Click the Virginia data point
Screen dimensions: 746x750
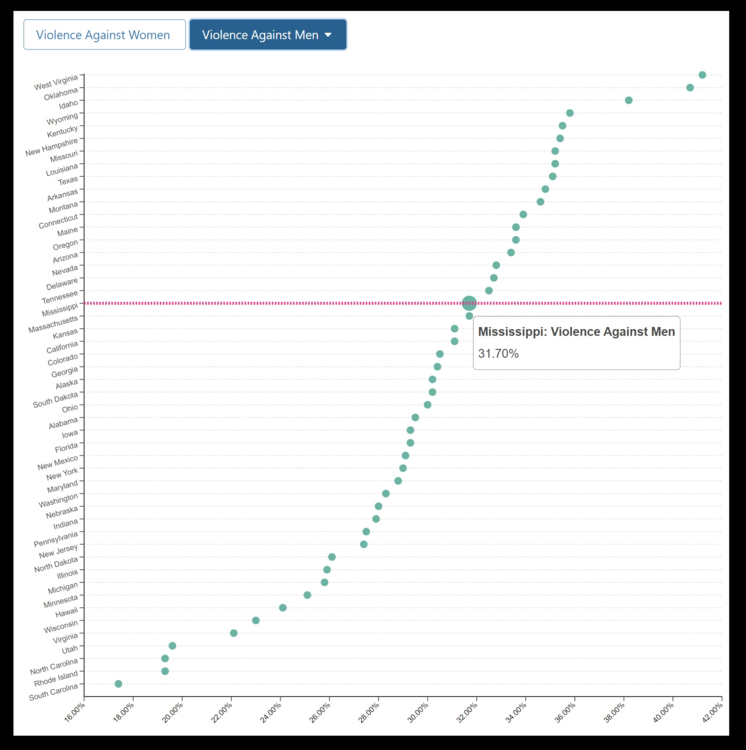[234, 633]
